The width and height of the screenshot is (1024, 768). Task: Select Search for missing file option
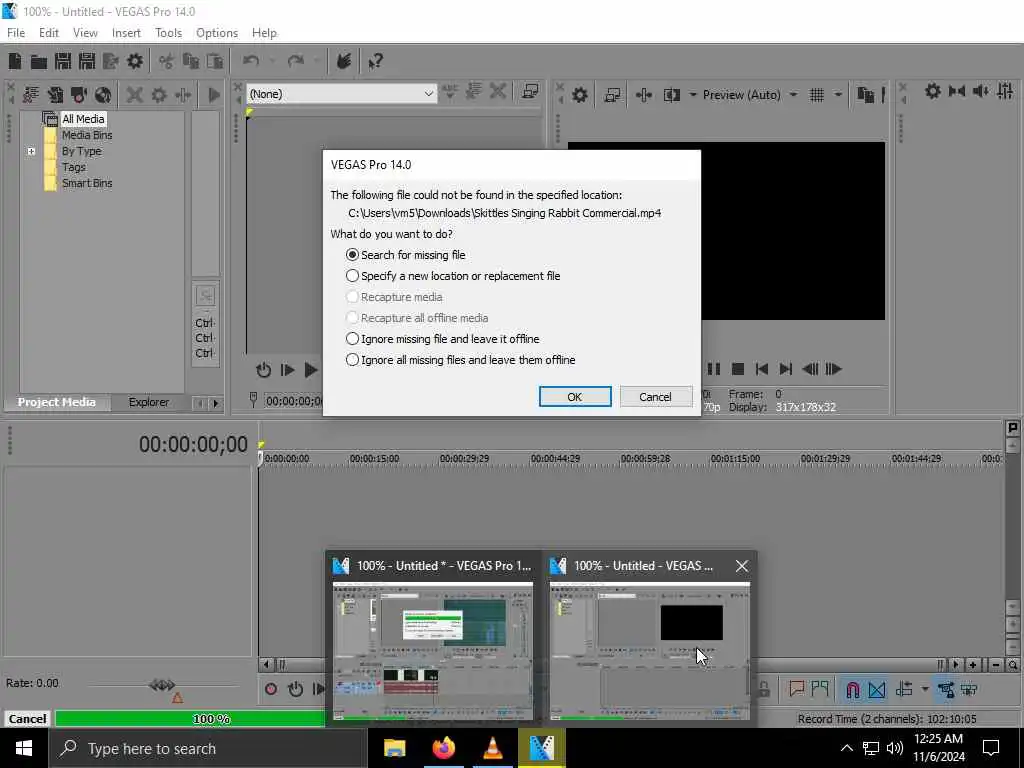click(405, 255)
